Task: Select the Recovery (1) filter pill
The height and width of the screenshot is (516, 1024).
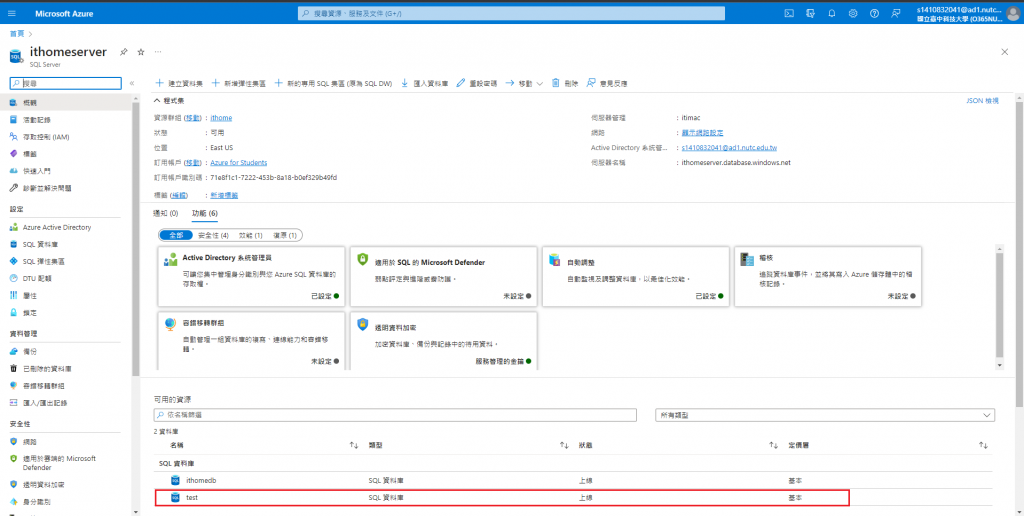Action: [x=284, y=235]
